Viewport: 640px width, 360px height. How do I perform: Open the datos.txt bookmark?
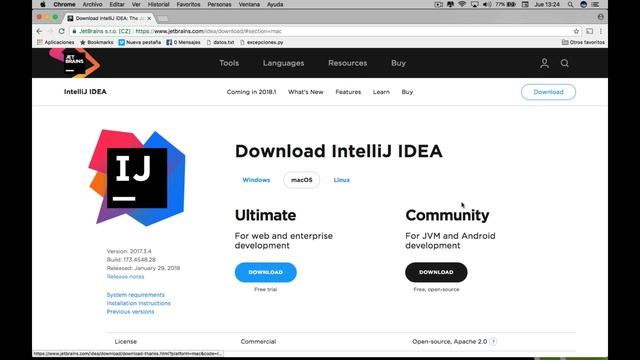click(220, 42)
